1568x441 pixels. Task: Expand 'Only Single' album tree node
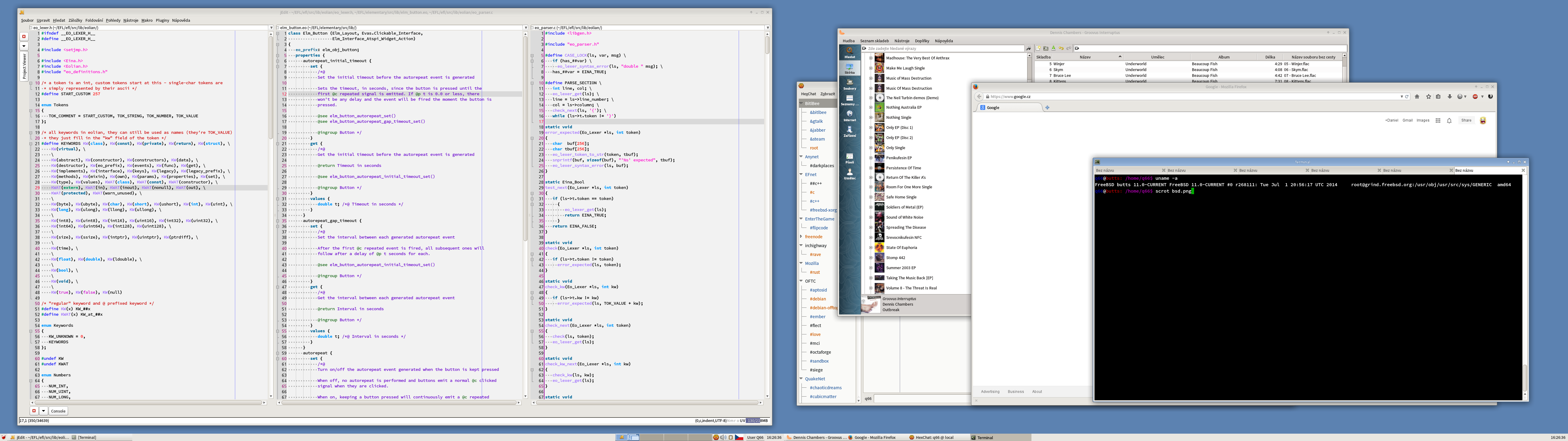pos(870,148)
